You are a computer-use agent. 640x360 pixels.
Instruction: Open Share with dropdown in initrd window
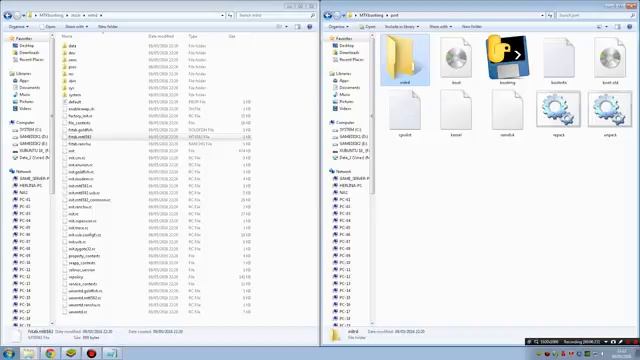tap(76, 27)
